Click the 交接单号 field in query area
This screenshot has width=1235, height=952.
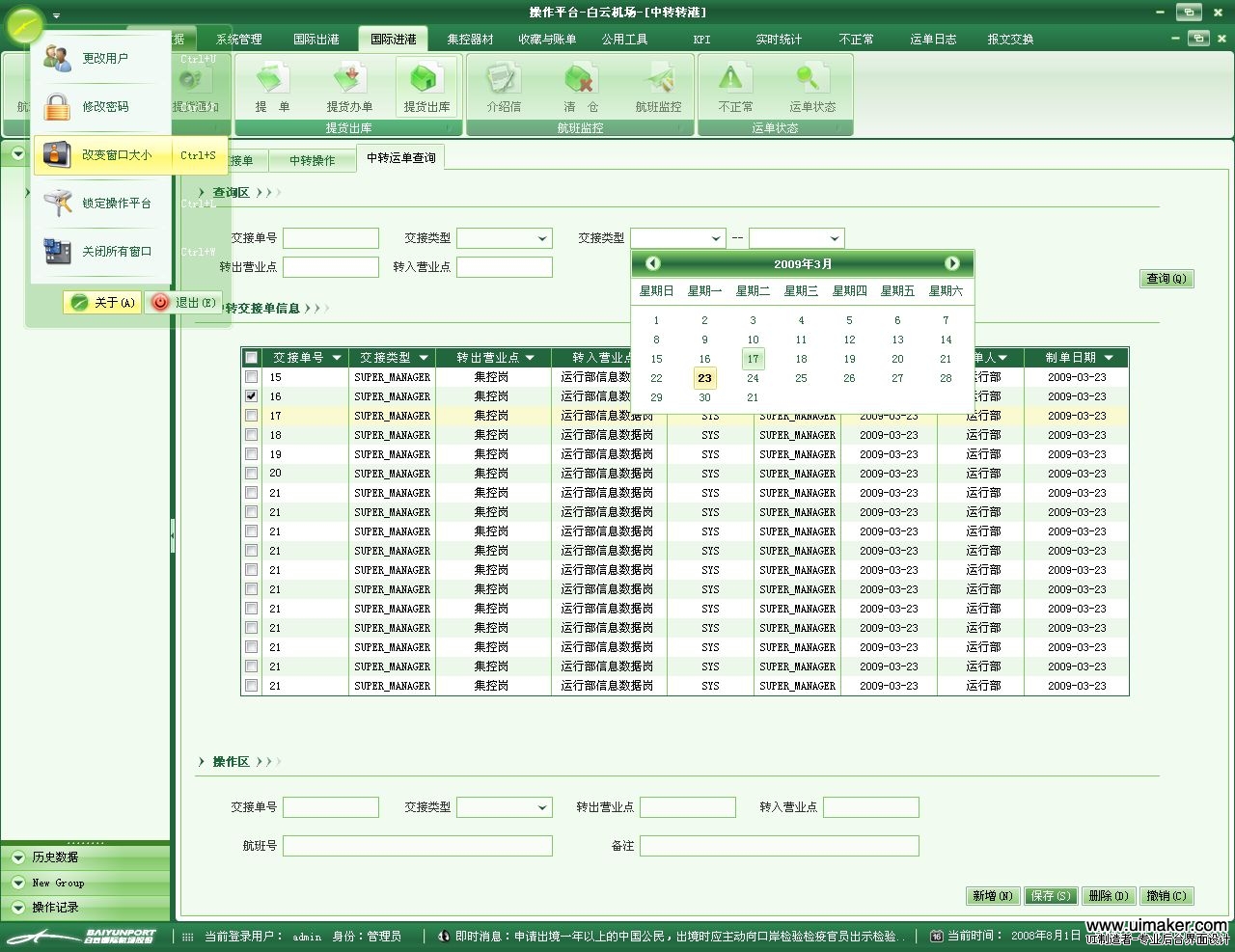(331, 238)
